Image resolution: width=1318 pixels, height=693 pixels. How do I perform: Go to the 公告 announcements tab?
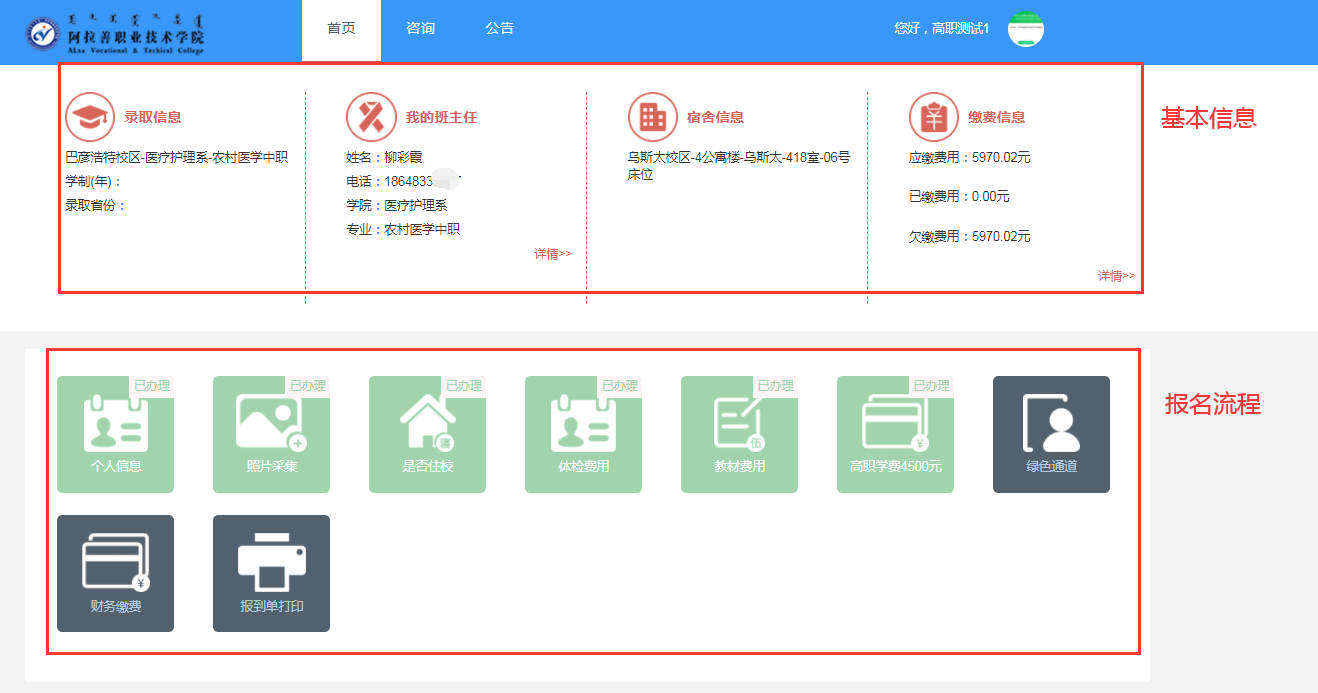click(x=499, y=29)
